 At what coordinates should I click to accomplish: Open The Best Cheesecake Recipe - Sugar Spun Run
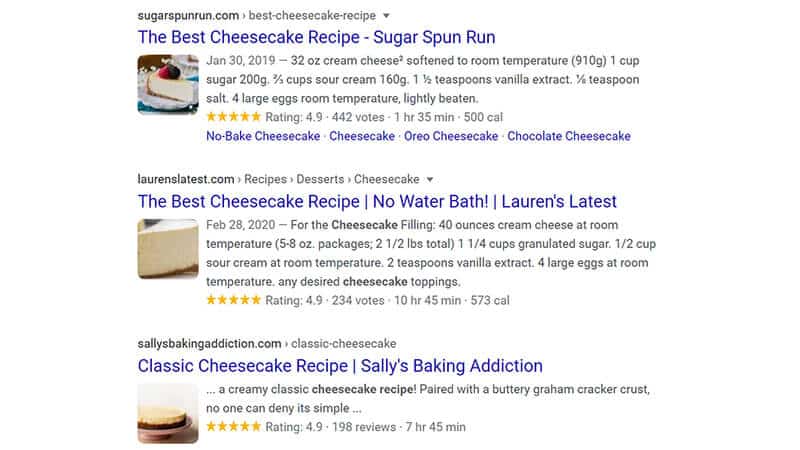coord(316,37)
